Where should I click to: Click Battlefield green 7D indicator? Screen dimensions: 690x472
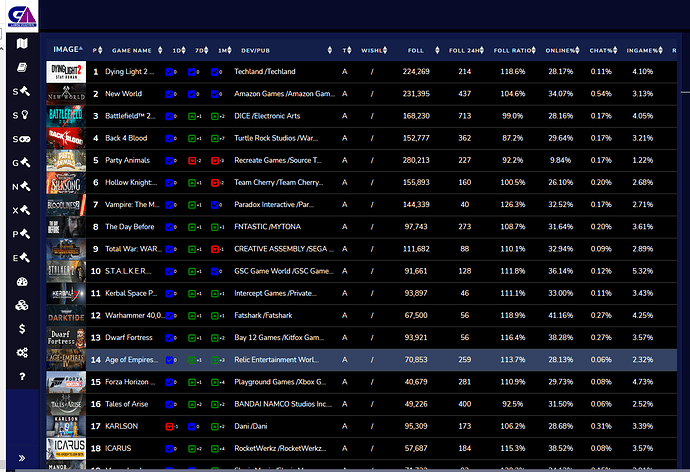coord(194,116)
